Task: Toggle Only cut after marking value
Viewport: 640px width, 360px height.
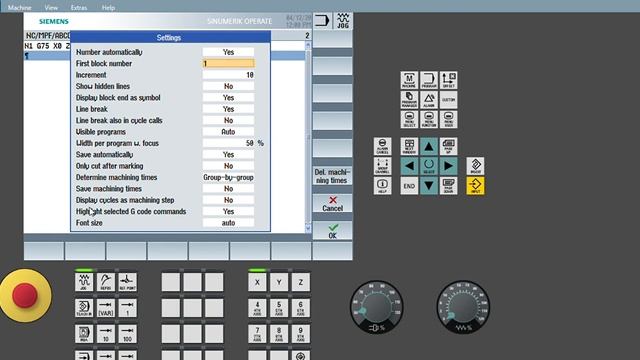Action: [228, 166]
